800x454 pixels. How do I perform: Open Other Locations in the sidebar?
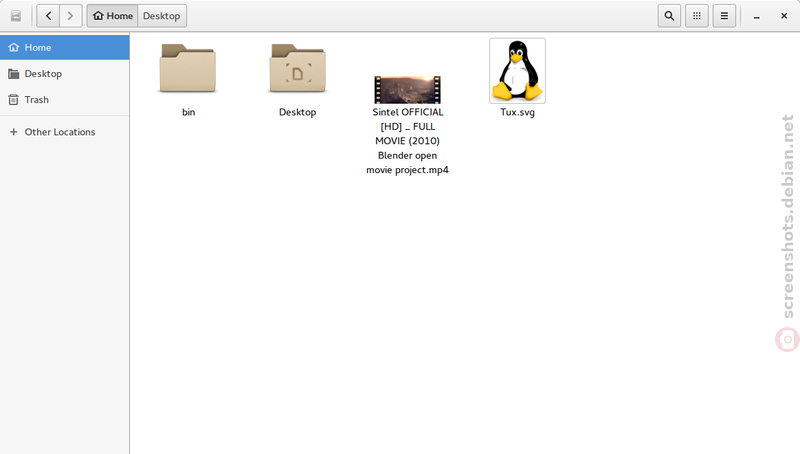(65, 132)
